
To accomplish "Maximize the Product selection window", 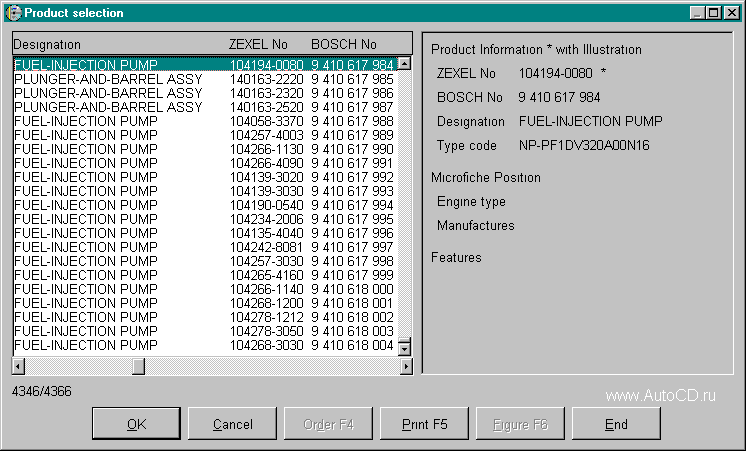I will (x=714, y=13).
